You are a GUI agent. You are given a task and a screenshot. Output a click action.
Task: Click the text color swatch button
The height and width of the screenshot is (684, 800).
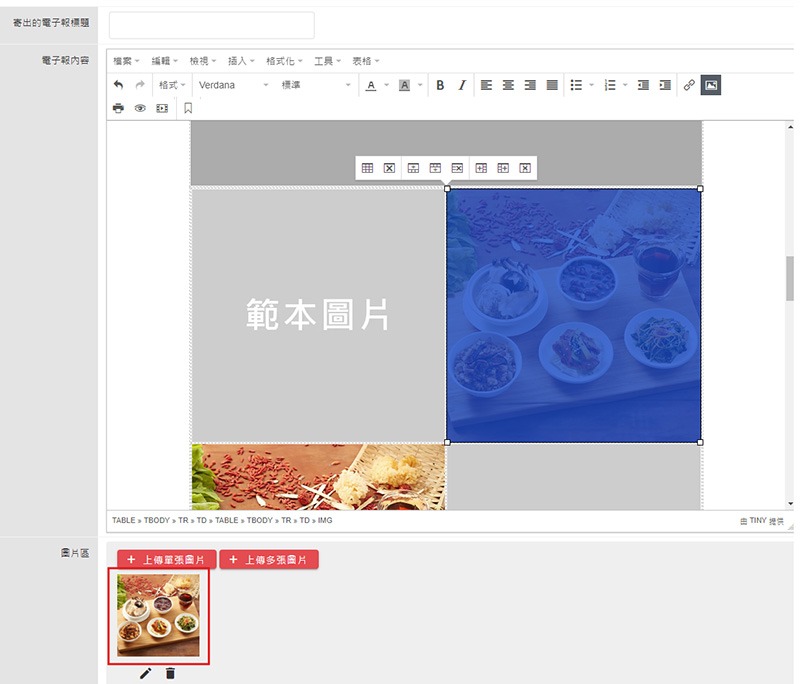[371, 86]
